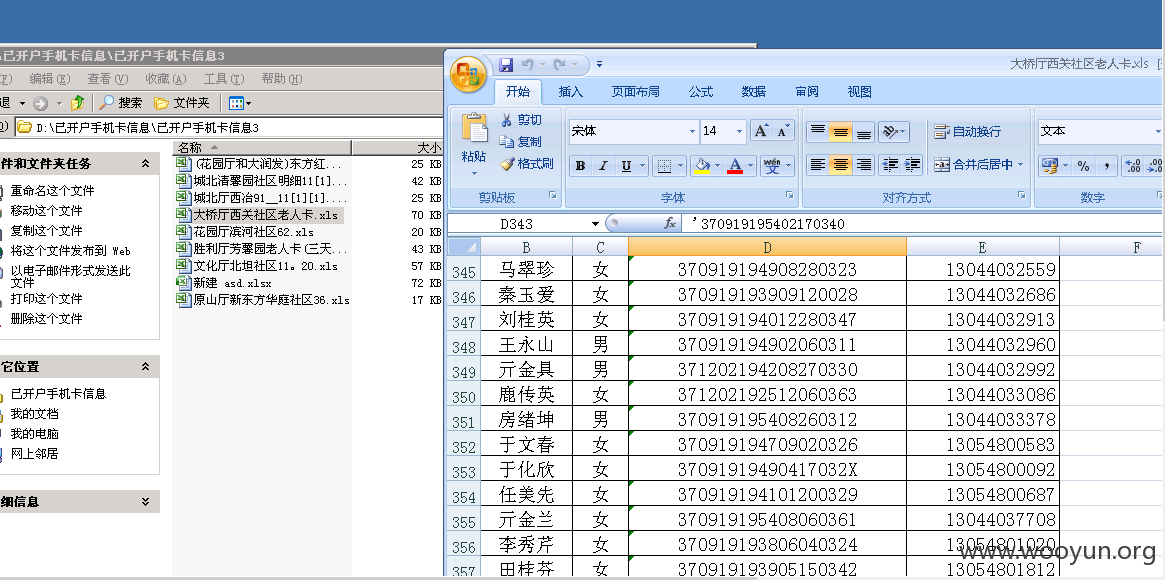The image size is (1165, 580).
Task: Click the select-all corner of the sheet
Action: 464,247
